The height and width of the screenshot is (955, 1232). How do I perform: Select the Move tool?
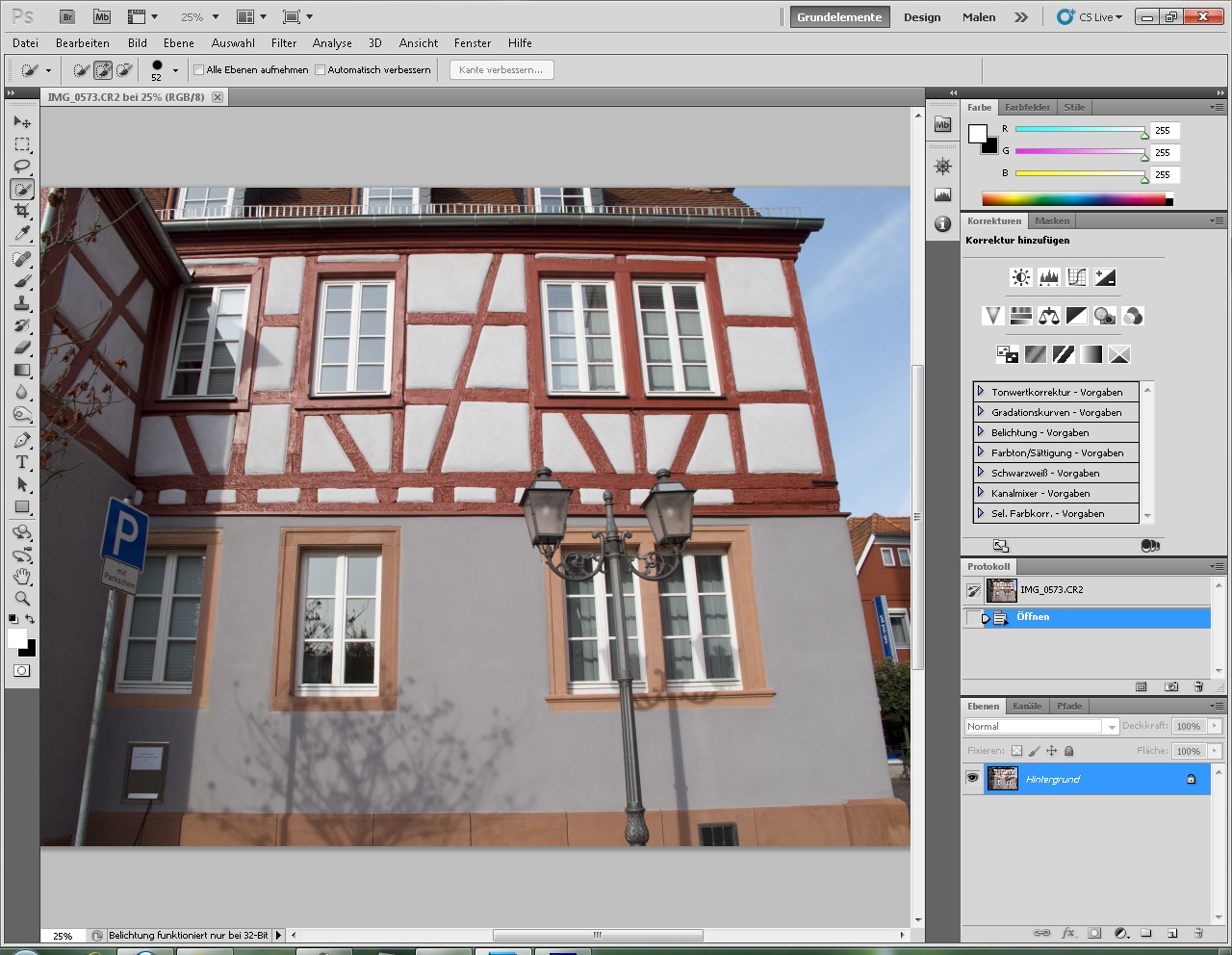[x=22, y=122]
